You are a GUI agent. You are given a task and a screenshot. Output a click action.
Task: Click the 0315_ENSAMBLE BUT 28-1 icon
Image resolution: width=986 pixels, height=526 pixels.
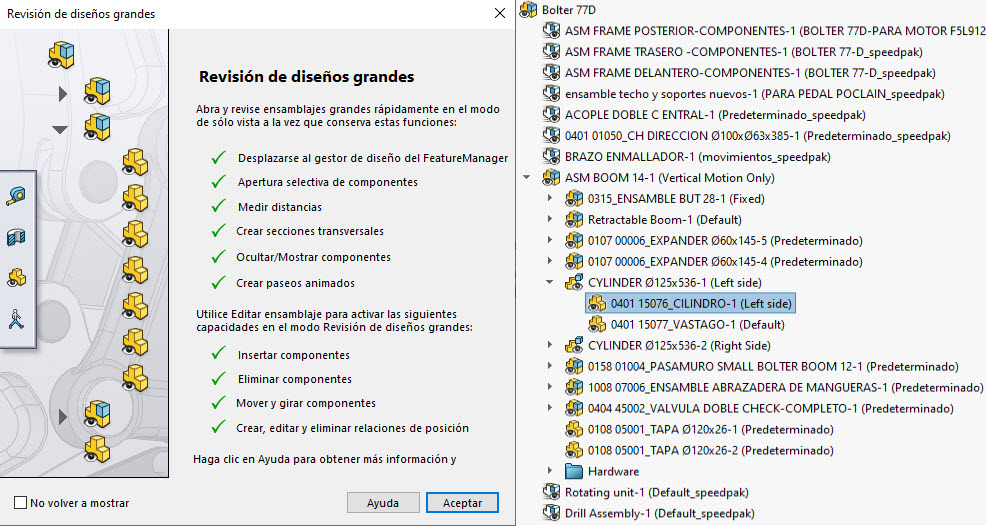coord(574,199)
